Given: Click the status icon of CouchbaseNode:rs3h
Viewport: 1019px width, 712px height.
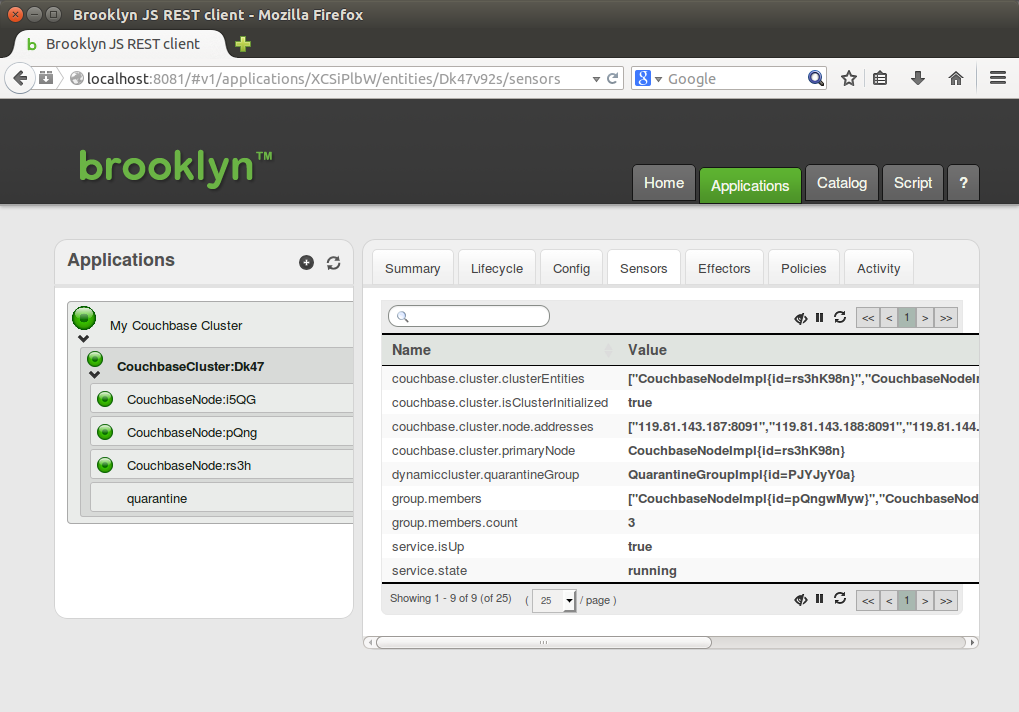Looking at the screenshot, I should click(x=105, y=465).
